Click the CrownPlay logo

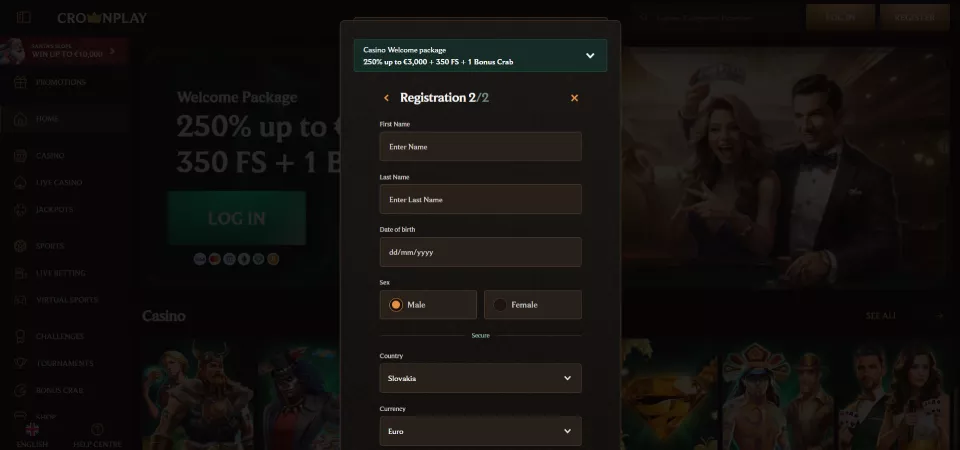click(x=102, y=18)
